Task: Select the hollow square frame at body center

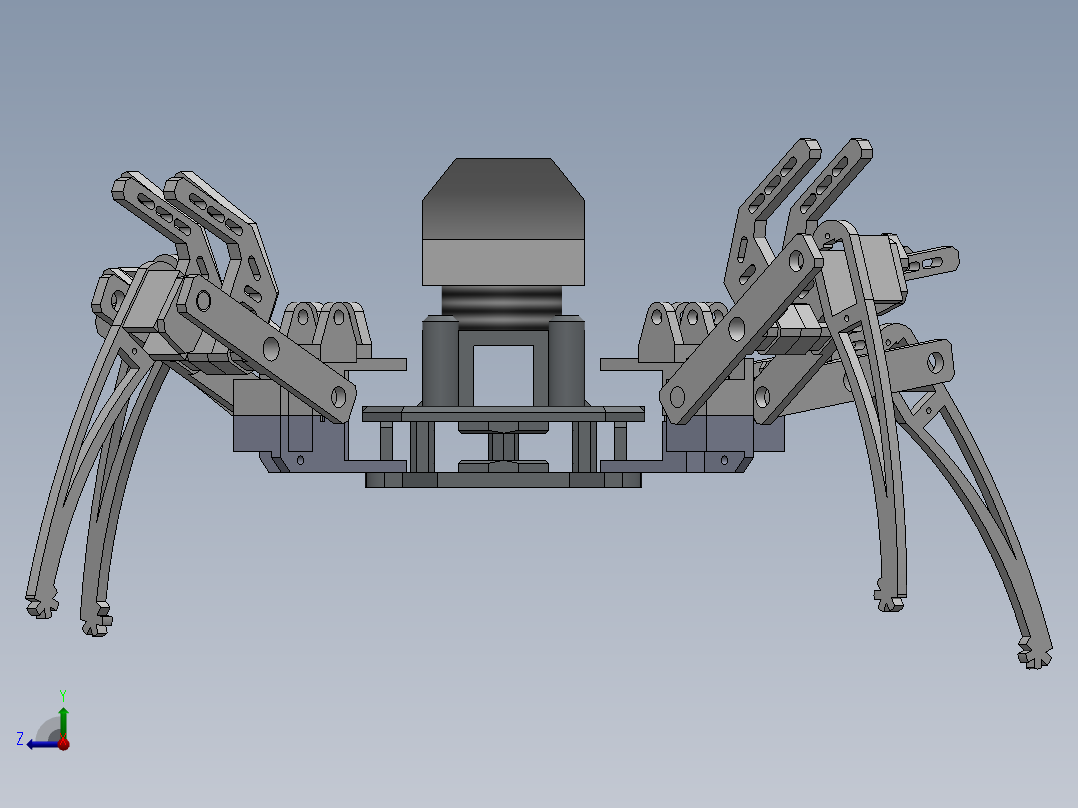Action: [503, 369]
